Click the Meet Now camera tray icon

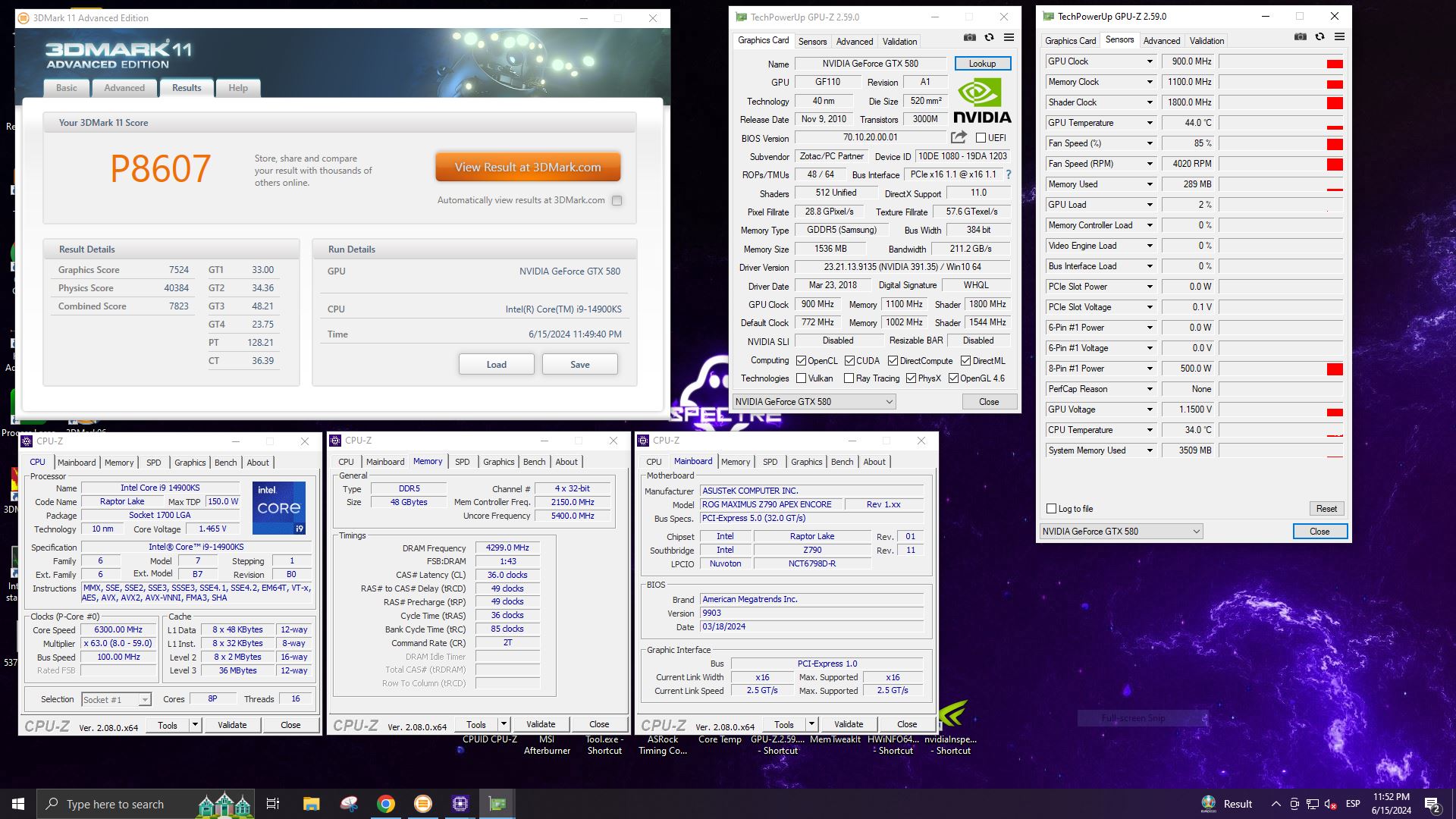1294,804
